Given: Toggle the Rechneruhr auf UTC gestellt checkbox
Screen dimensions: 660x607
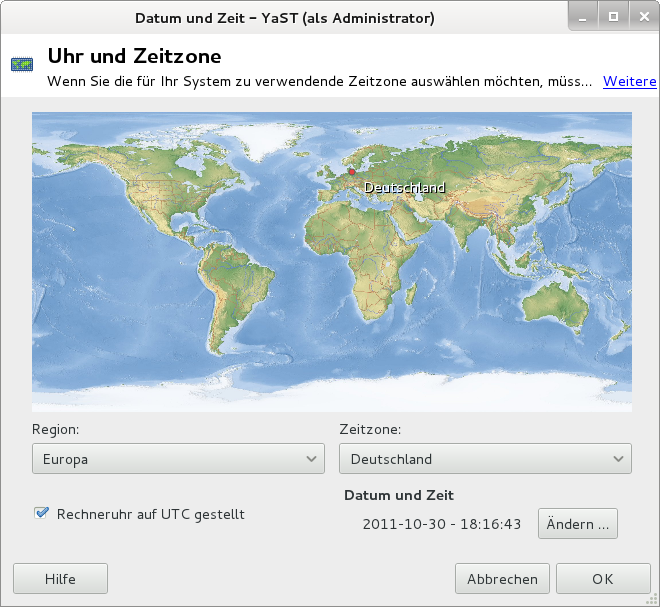Looking at the screenshot, I should 41,514.
